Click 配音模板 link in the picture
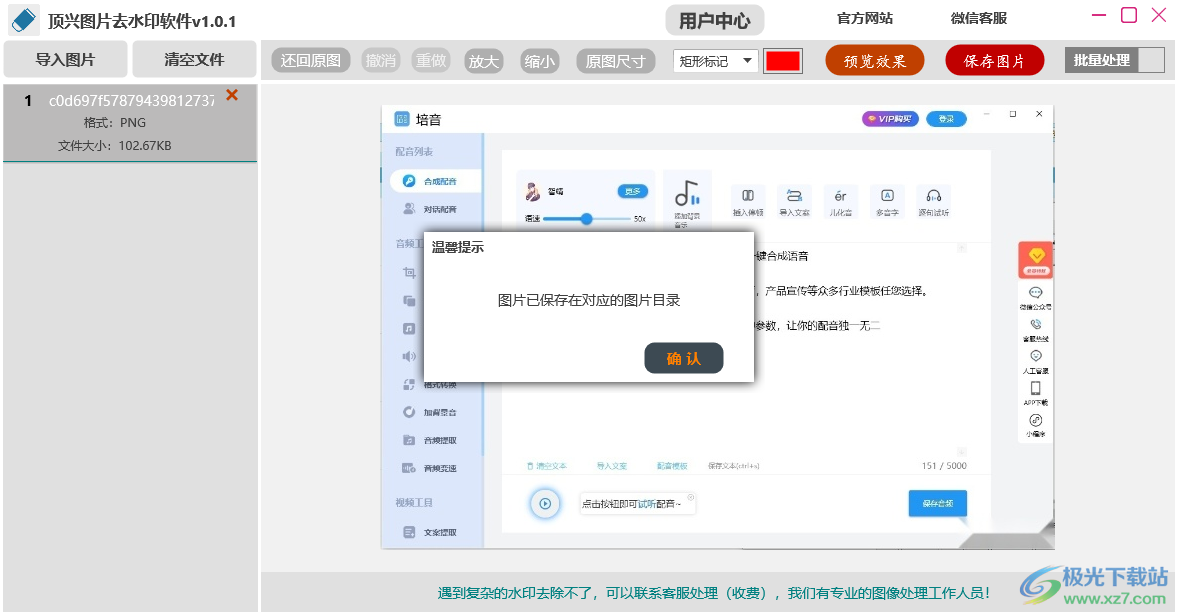 [672, 466]
